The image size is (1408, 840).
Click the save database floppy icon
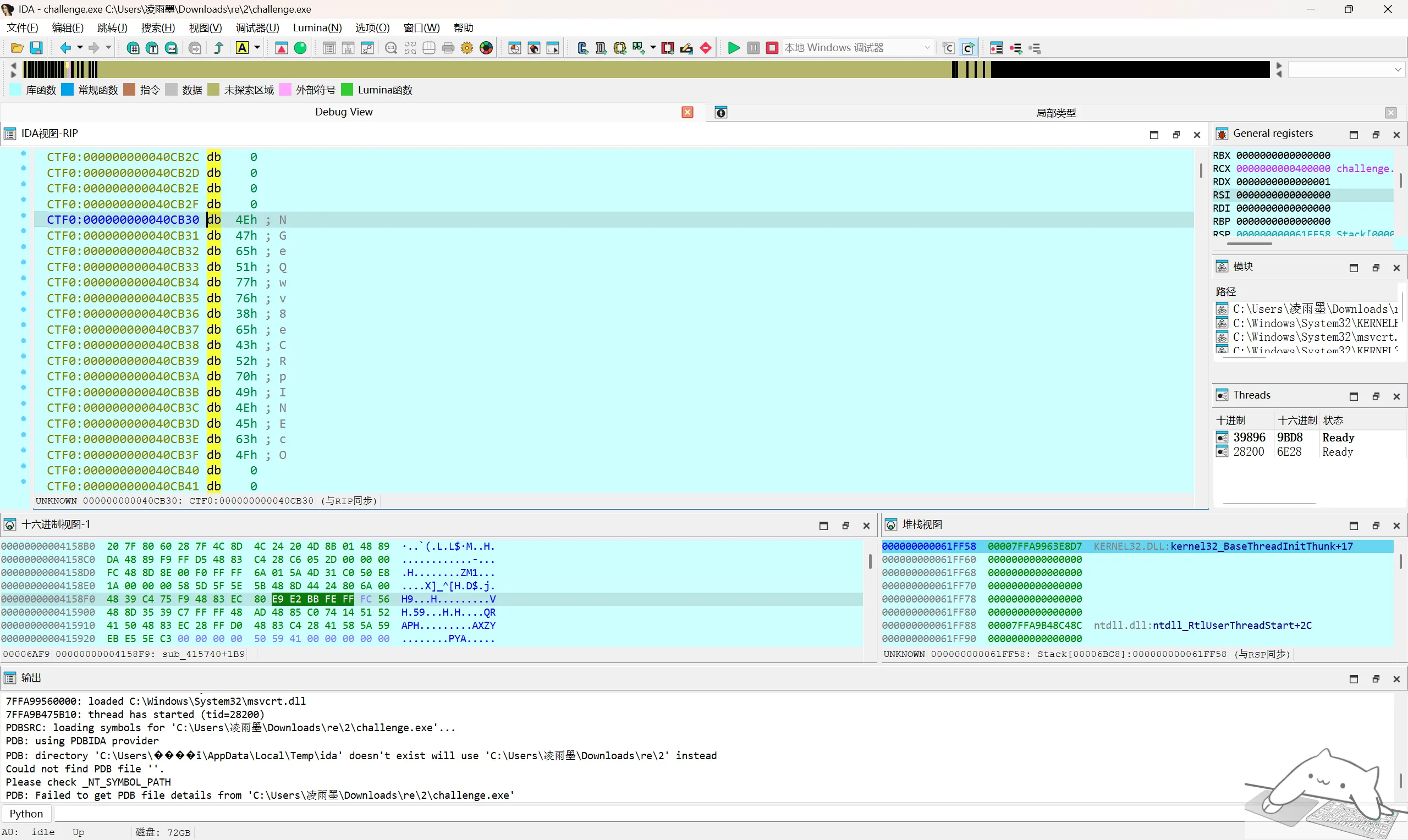[x=36, y=48]
